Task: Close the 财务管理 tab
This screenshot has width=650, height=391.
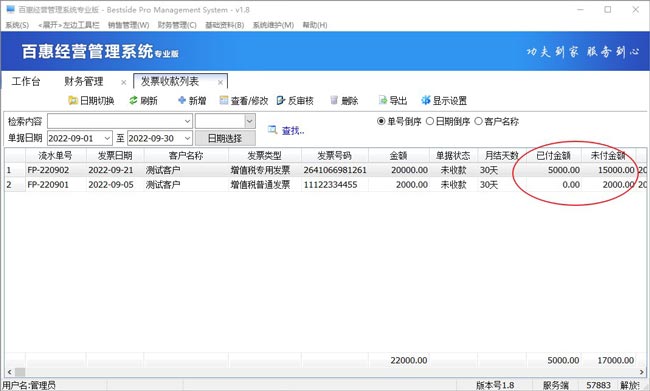Action: (x=124, y=83)
